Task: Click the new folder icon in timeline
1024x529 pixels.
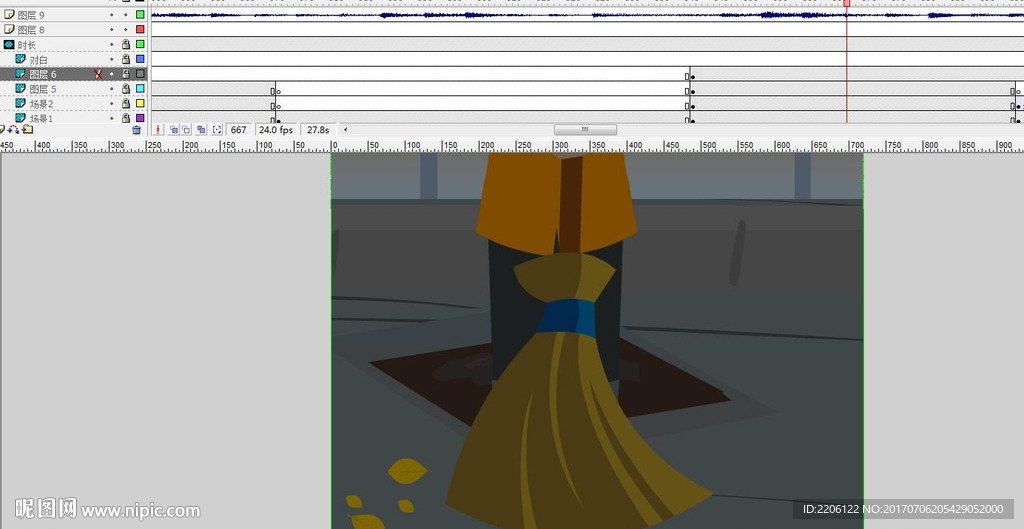Action: (x=27, y=130)
